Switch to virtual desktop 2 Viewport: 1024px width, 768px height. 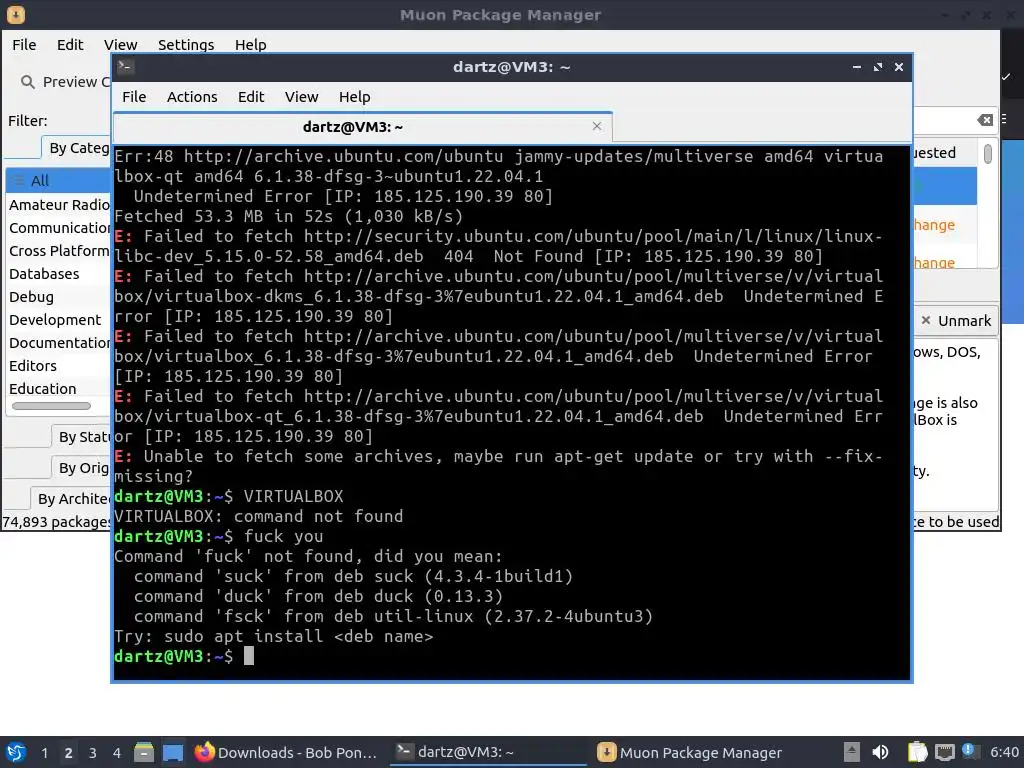point(69,753)
